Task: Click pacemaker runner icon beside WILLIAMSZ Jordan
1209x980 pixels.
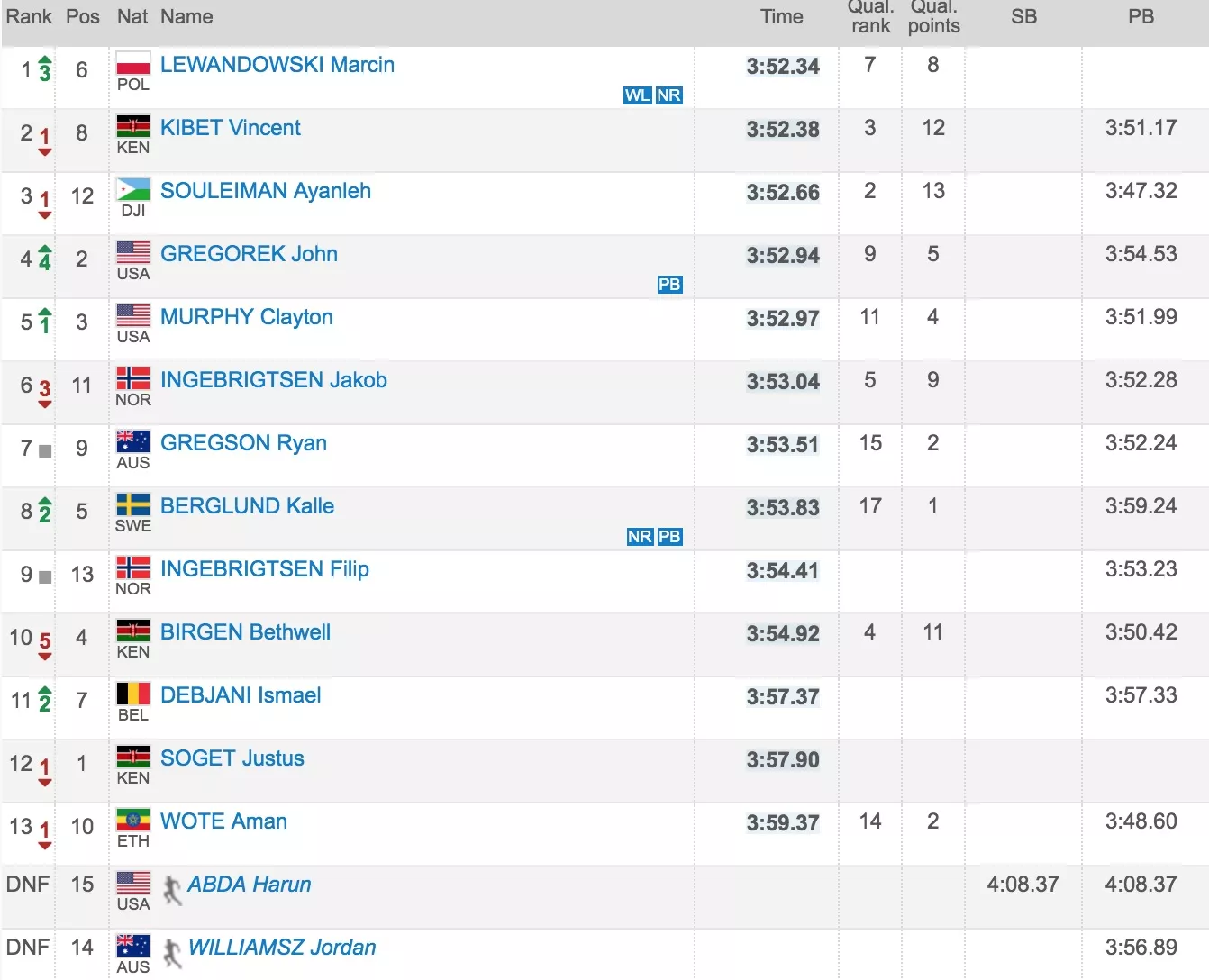Action: tap(171, 953)
